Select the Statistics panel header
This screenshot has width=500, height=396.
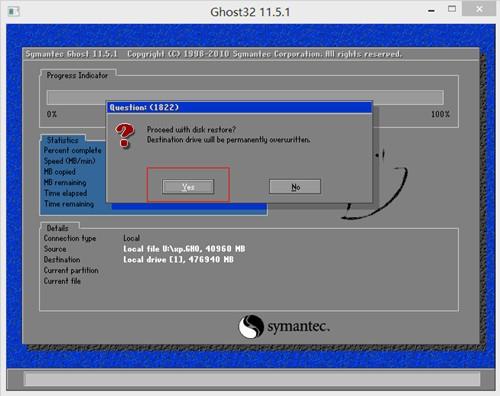point(63,140)
